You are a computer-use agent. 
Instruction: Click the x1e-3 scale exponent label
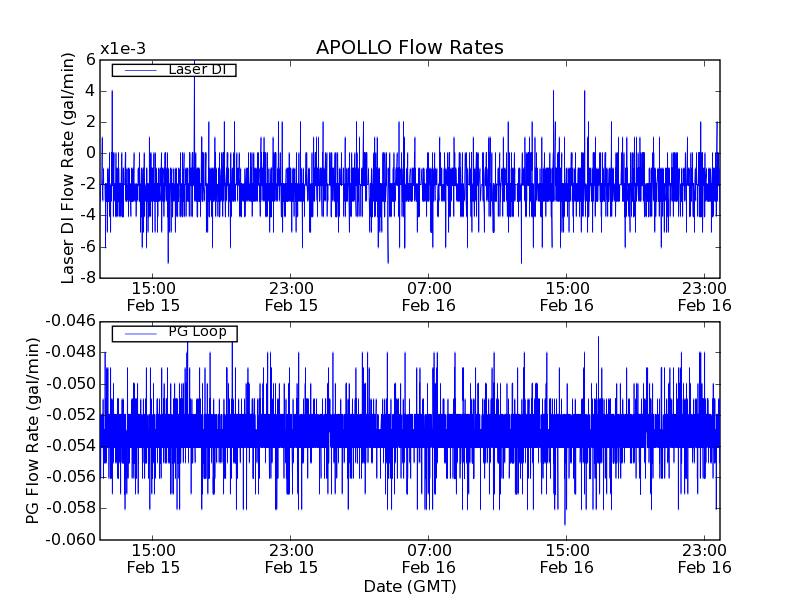[123, 49]
